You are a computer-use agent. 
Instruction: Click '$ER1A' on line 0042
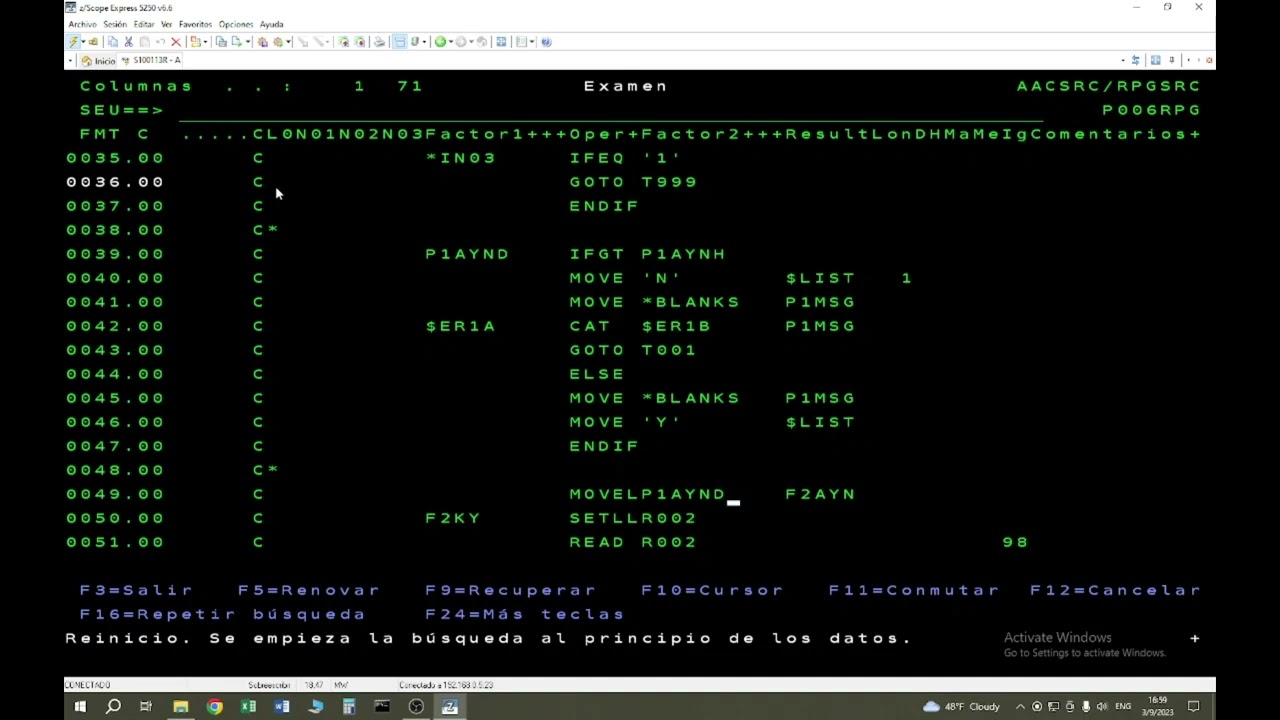pos(460,326)
